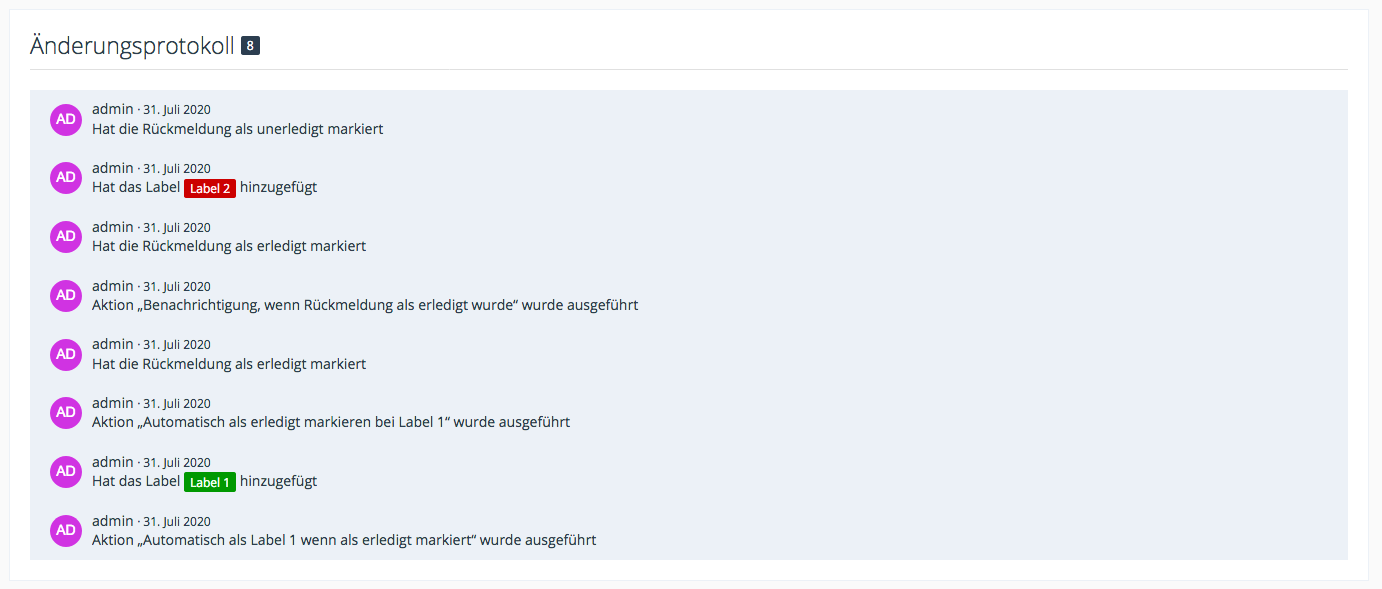Viewport: 1382px width, 589px height.
Task: Click the 31. Juli 2020 date on the unerledigt entry
Action: click(177, 110)
